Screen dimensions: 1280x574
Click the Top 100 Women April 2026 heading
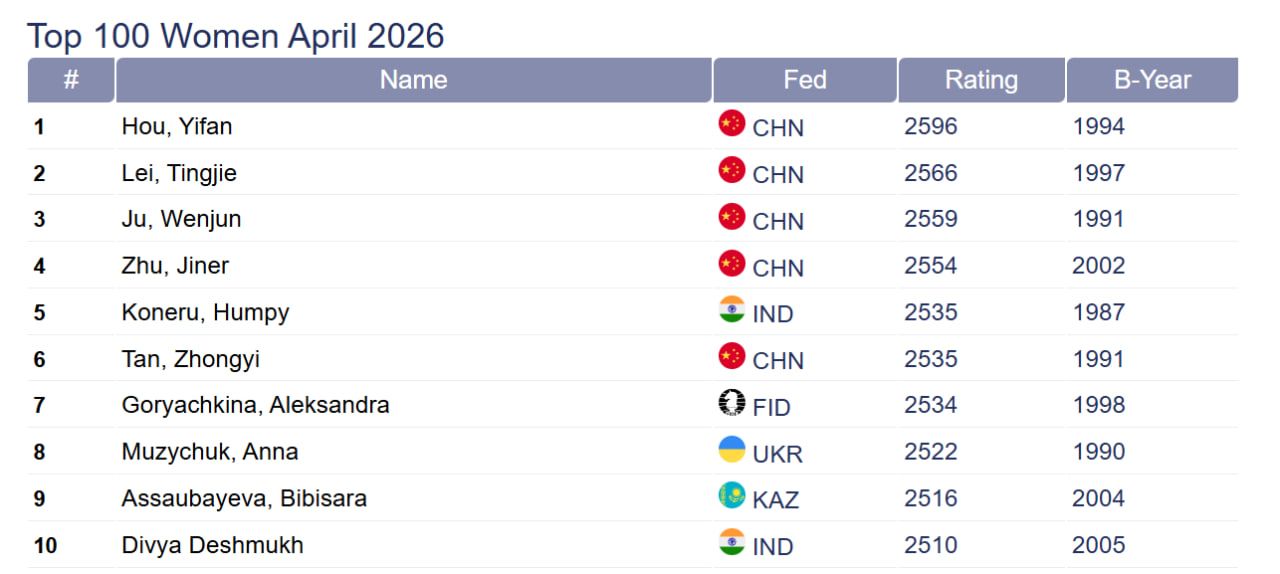click(x=236, y=36)
